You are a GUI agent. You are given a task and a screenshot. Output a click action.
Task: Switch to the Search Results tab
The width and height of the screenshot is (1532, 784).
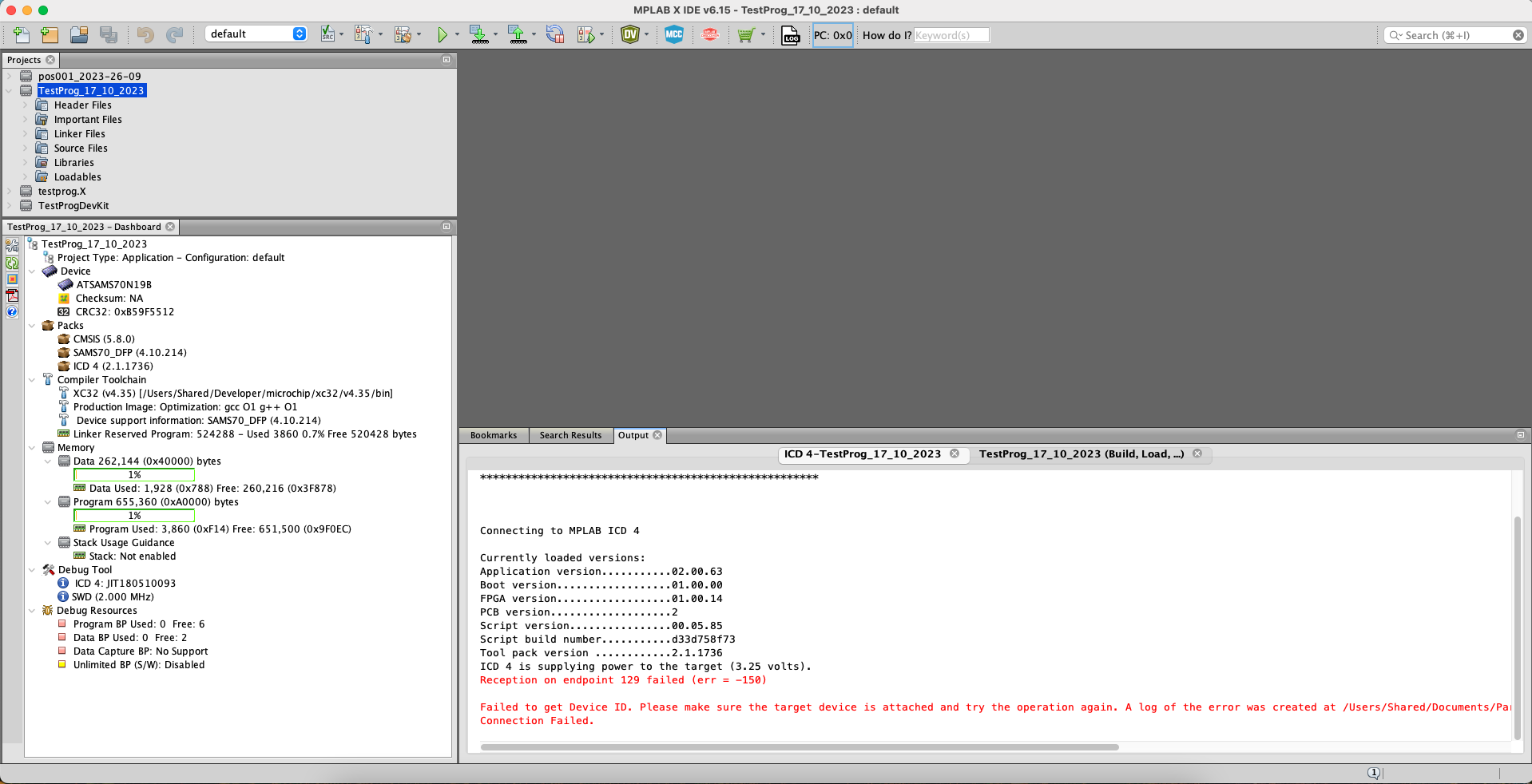click(570, 435)
